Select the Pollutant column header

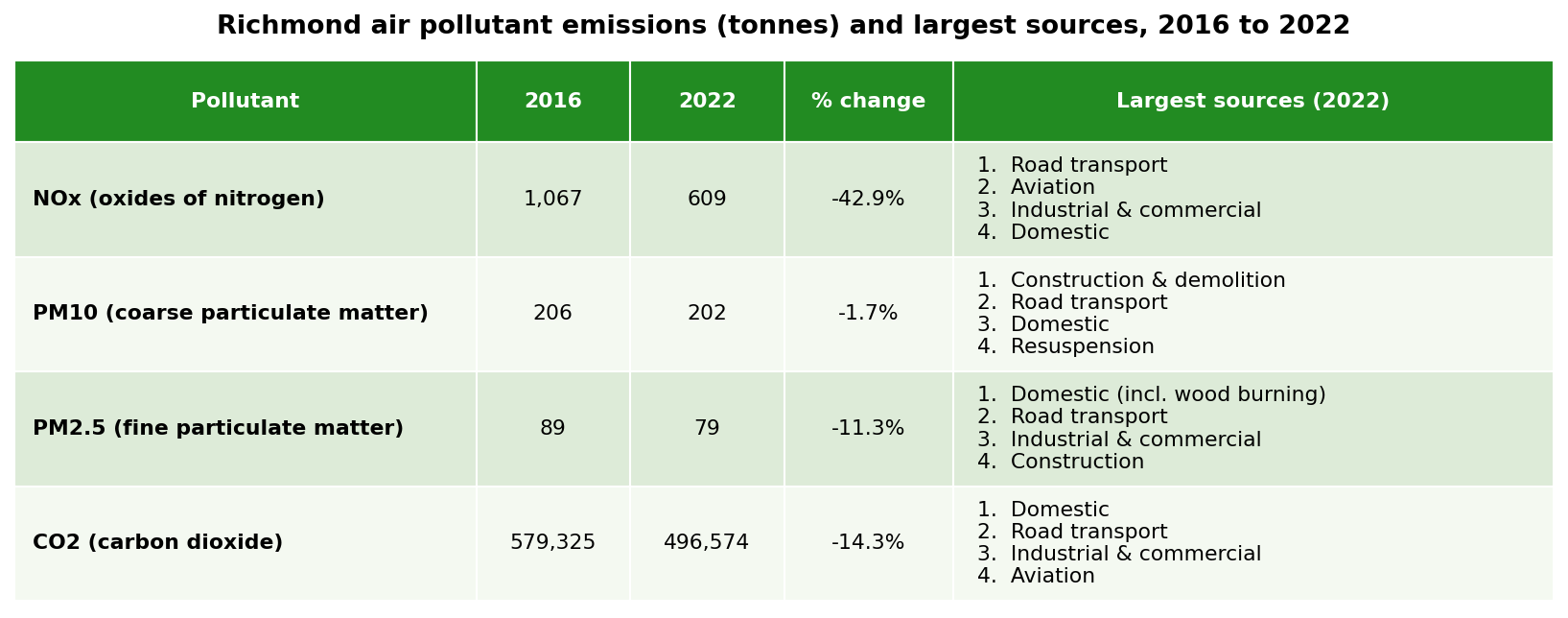pos(246,102)
